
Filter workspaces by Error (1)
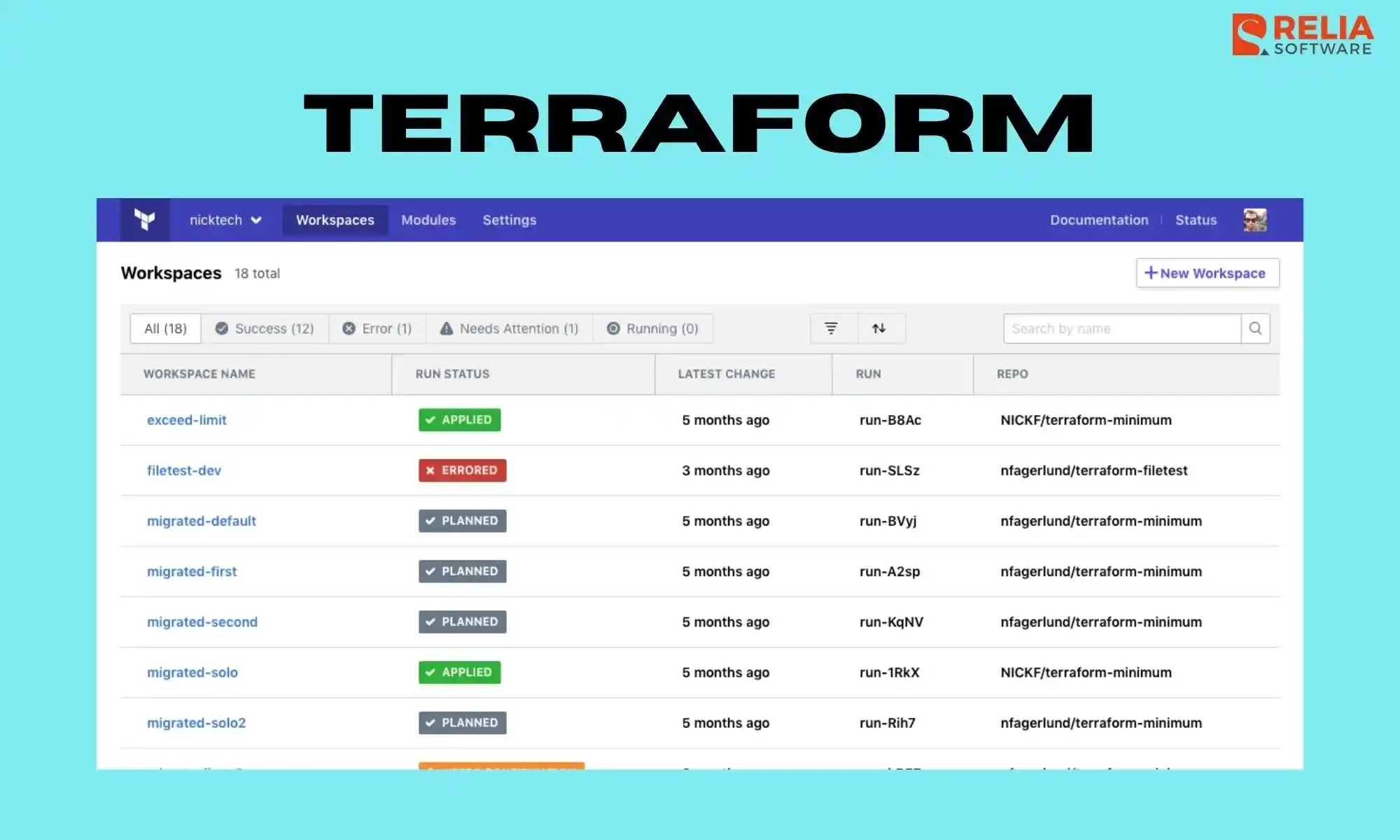coord(377,328)
